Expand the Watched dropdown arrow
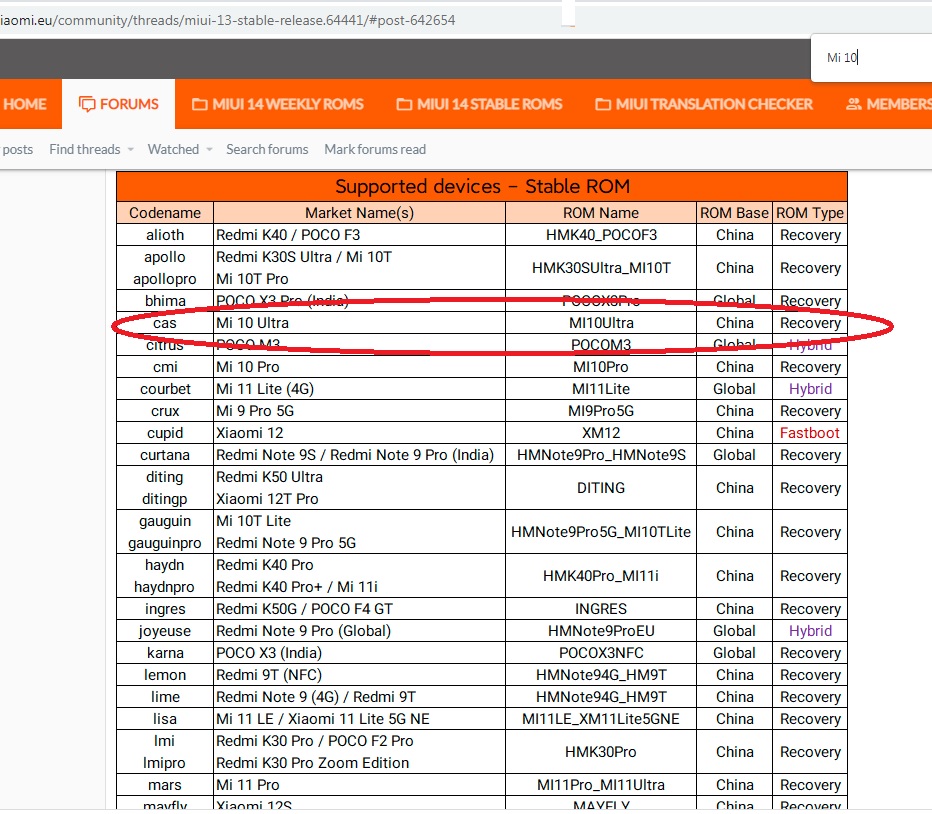This screenshot has width=932, height=814. (x=209, y=150)
